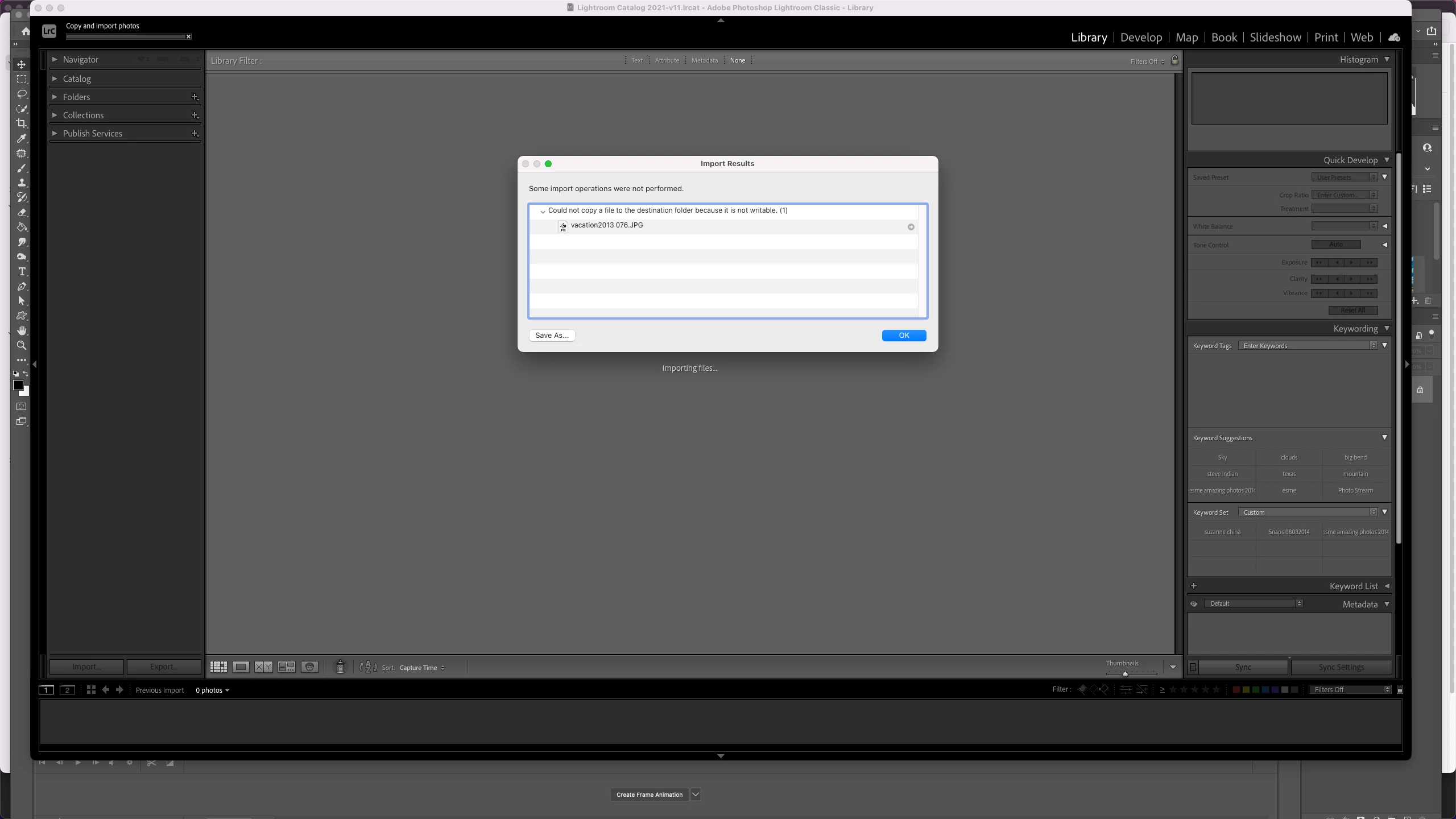The width and height of the screenshot is (1456, 819).
Task: Toggle the Sync auto-sync switch
Action: [1193, 667]
